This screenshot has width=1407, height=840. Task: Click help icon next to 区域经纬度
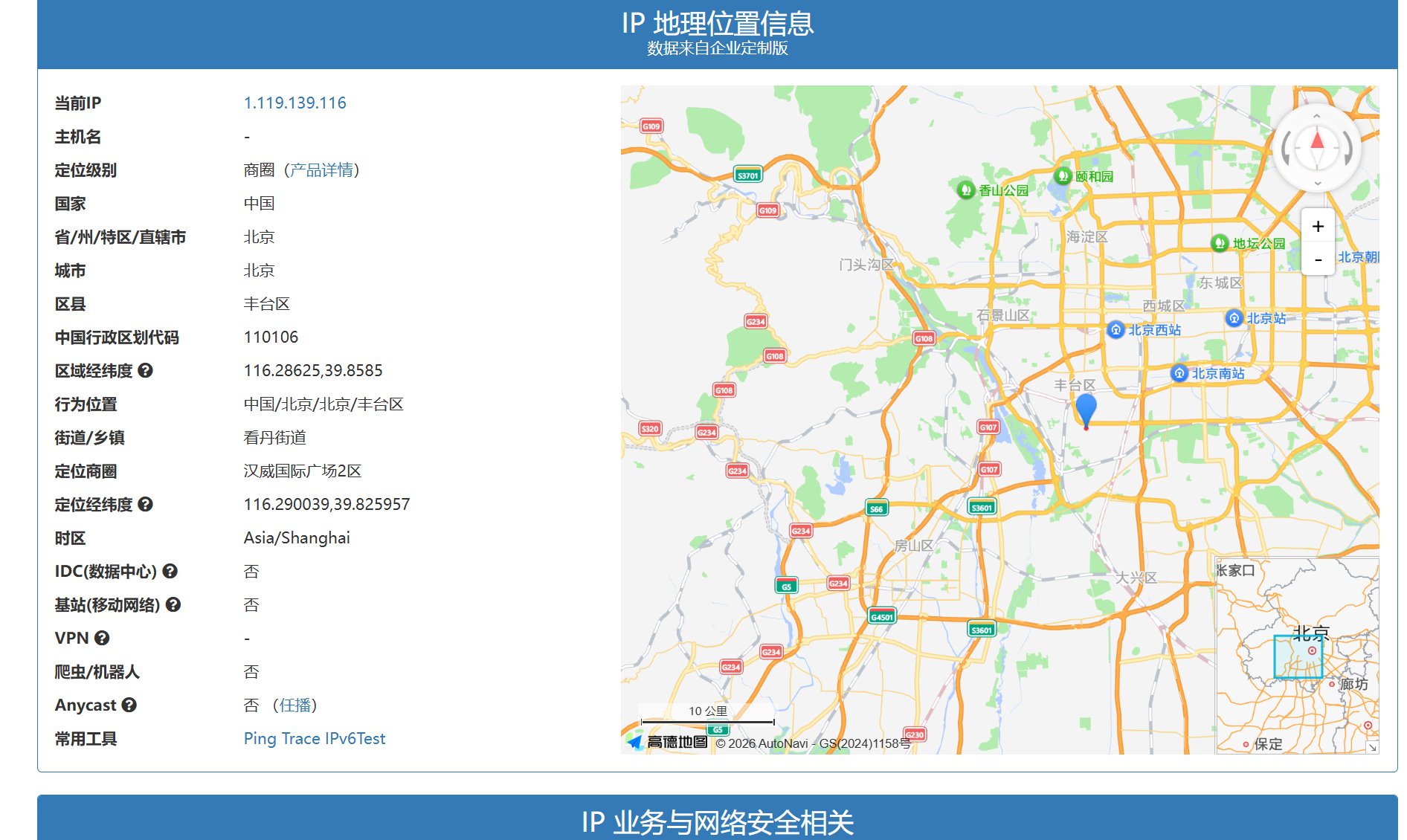[146, 370]
